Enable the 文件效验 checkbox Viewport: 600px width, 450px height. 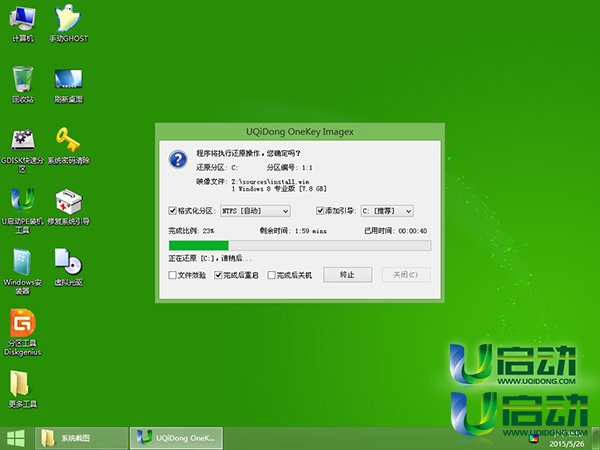point(172,275)
